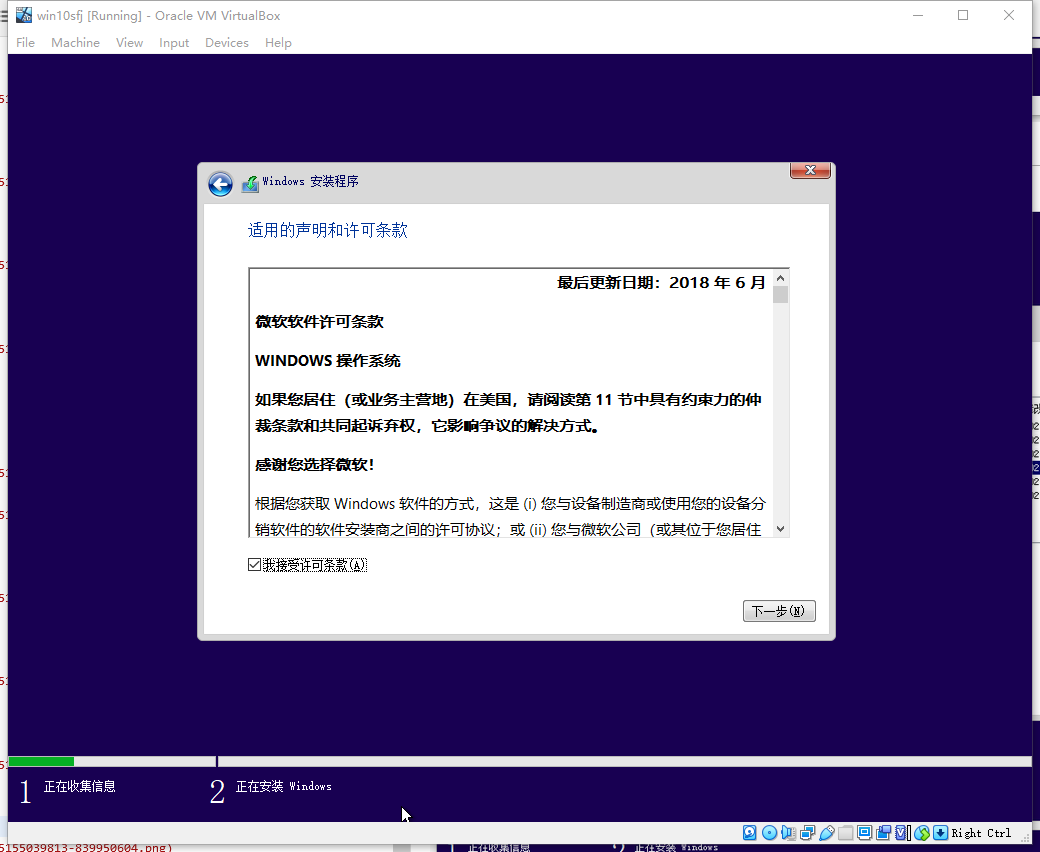Image resolution: width=1040 pixels, height=852 pixels.
Task: Click the blue back arrow in setup
Action: tap(220, 184)
